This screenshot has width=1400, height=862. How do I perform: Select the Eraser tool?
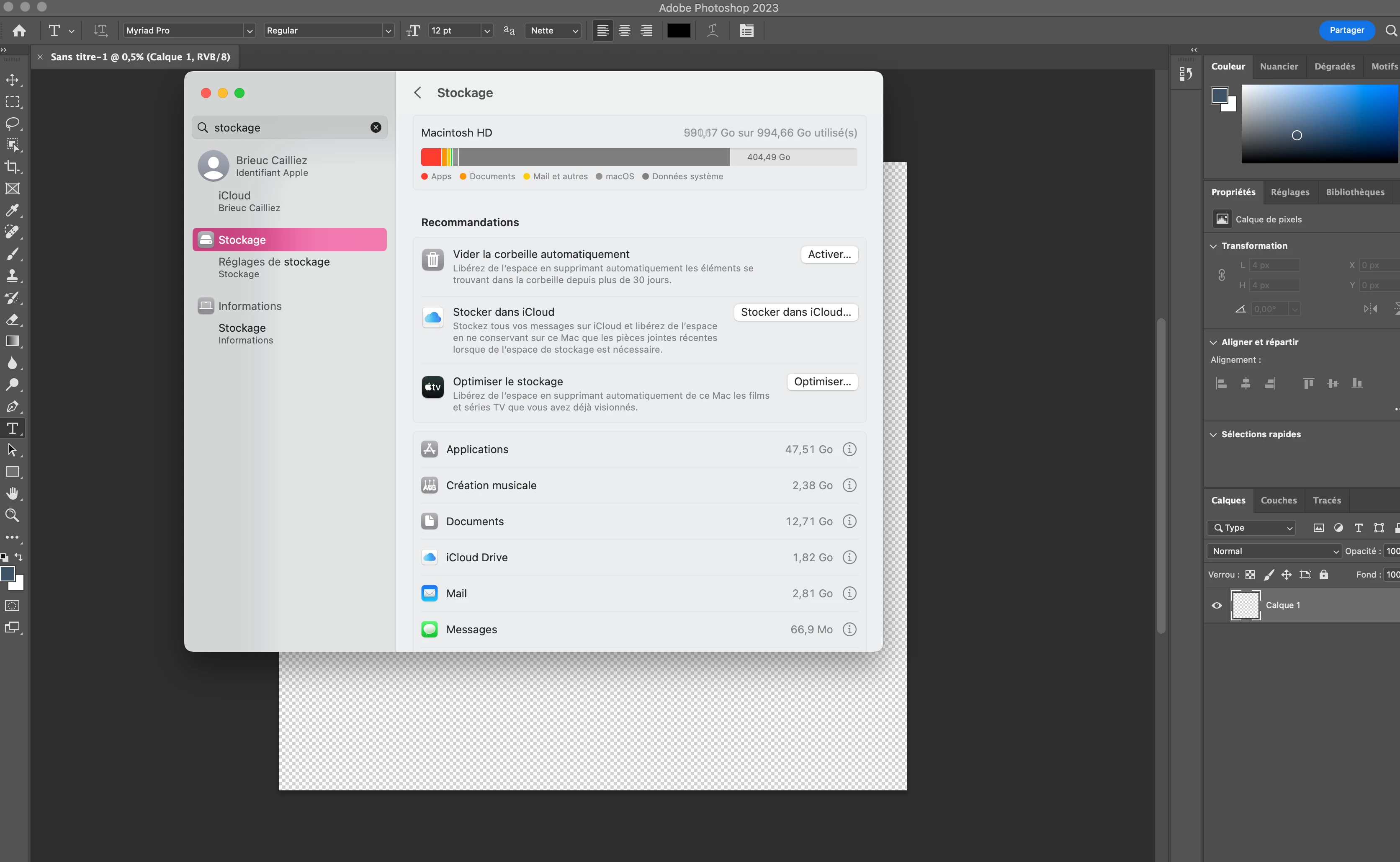[12, 319]
